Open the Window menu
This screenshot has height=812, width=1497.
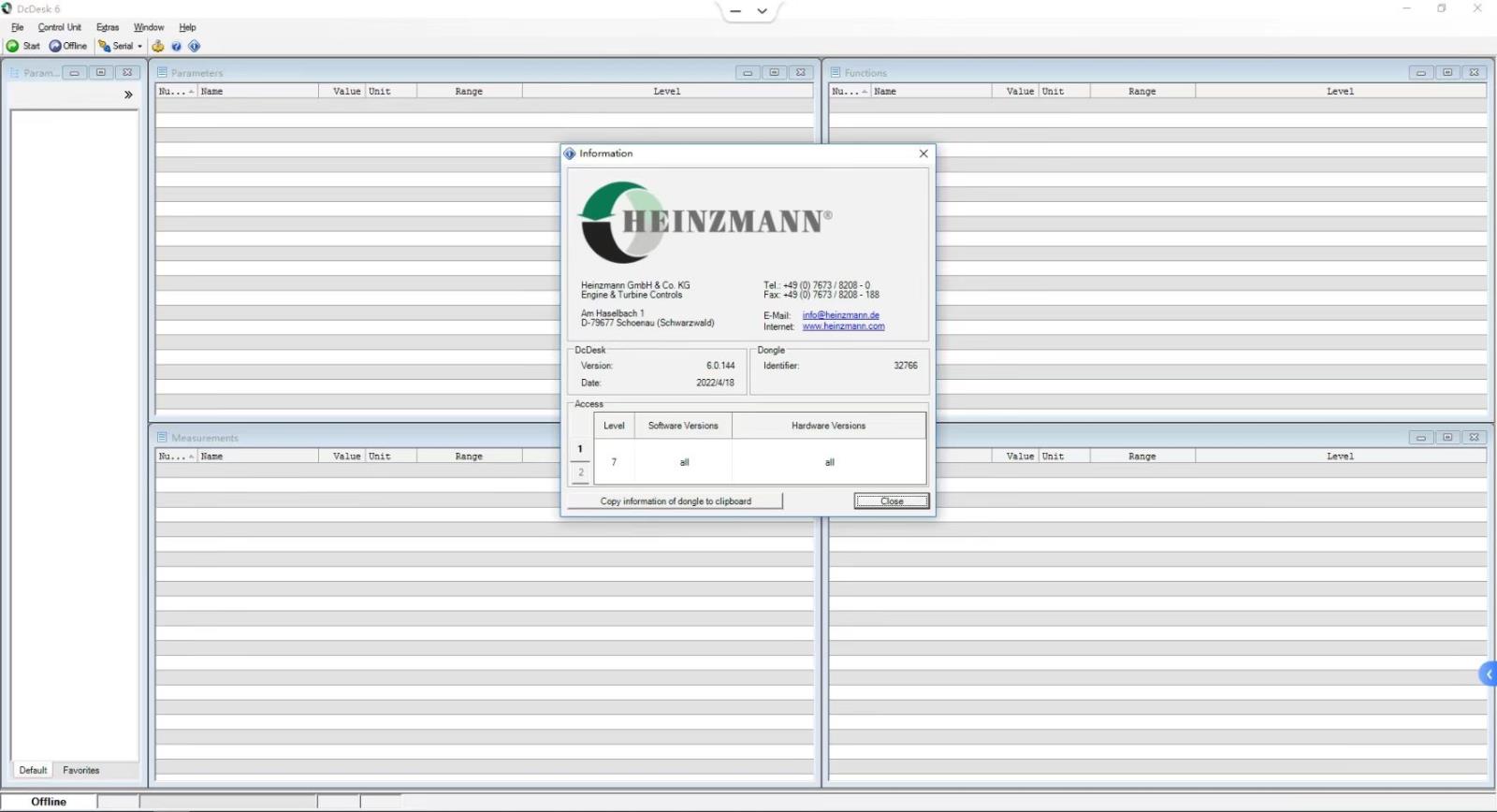pos(149,27)
